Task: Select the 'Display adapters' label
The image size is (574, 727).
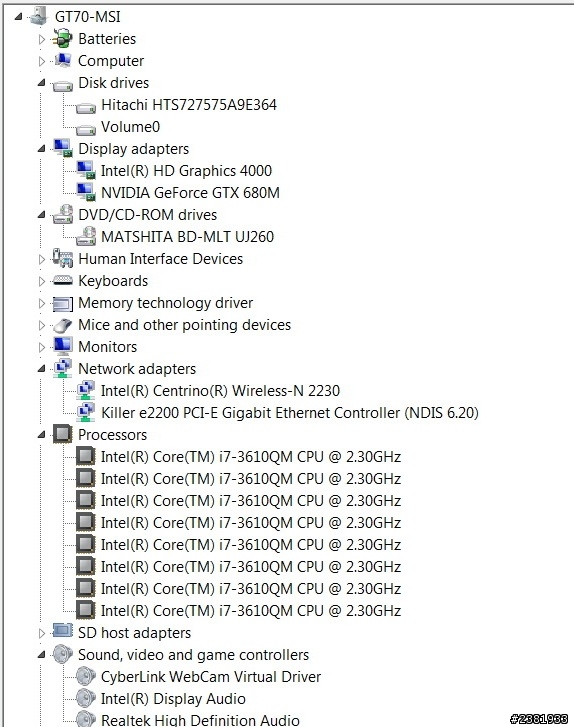Action: tap(134, 149)
